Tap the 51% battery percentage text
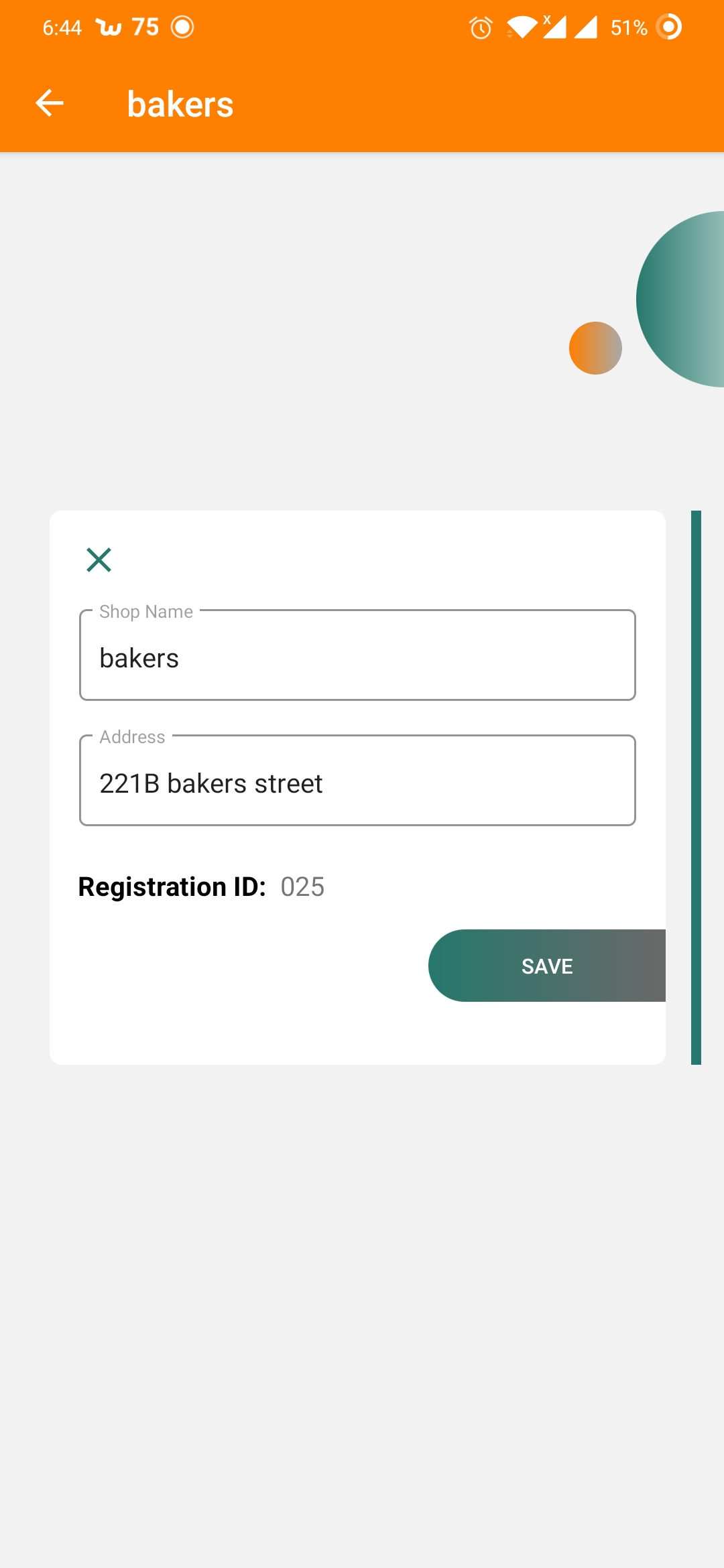Viewport: 724px width, 1568px height. 629,27
